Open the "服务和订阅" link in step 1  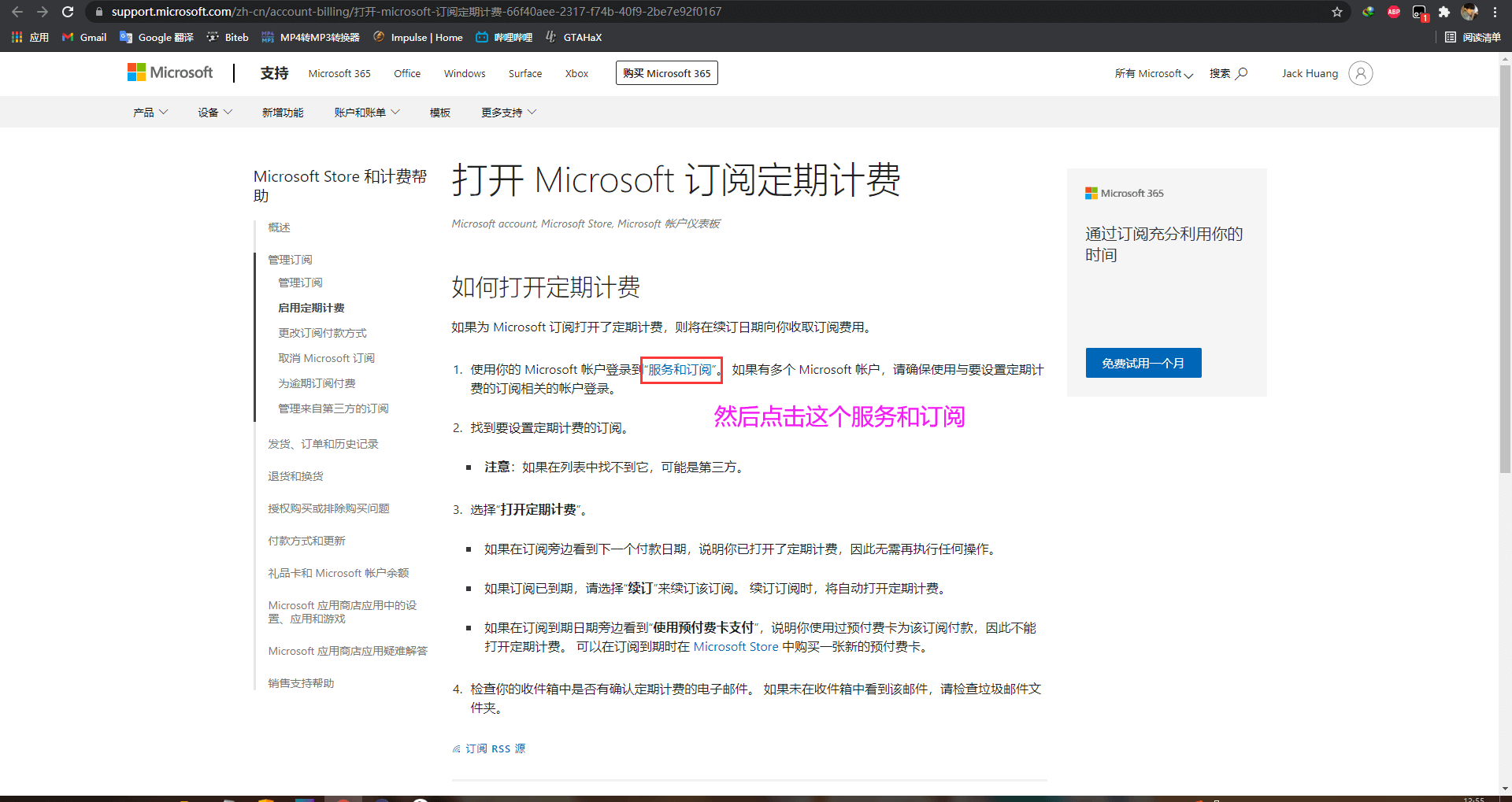(680, 369)
